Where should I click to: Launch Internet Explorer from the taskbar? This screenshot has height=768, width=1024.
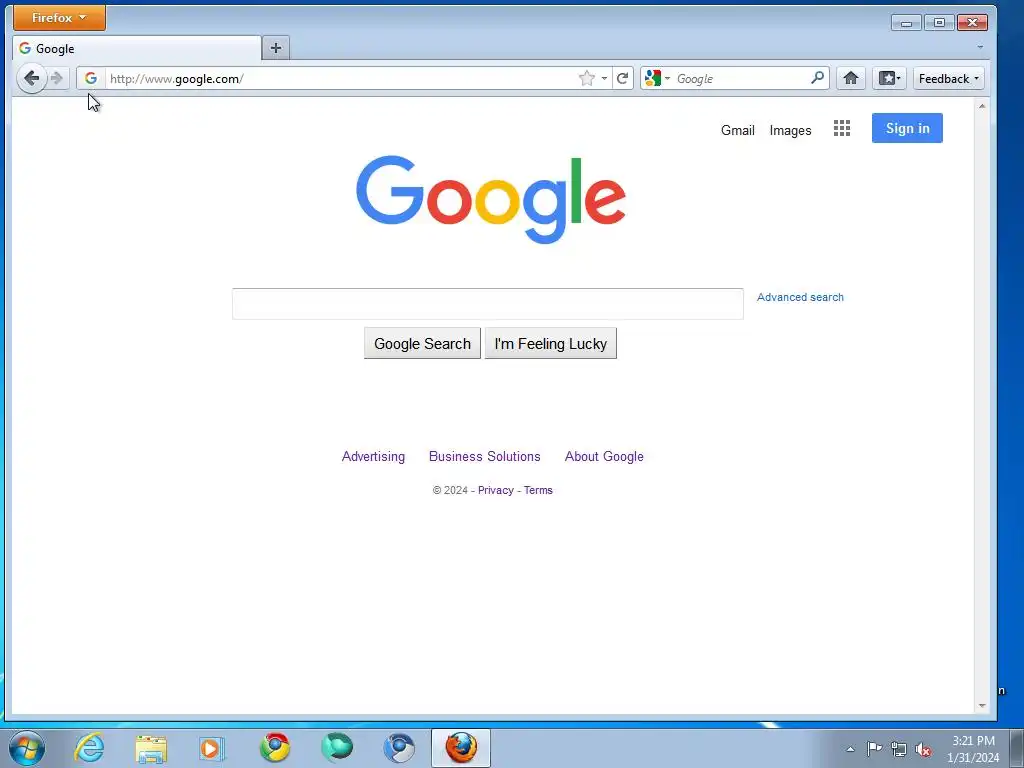pos(89,748)
